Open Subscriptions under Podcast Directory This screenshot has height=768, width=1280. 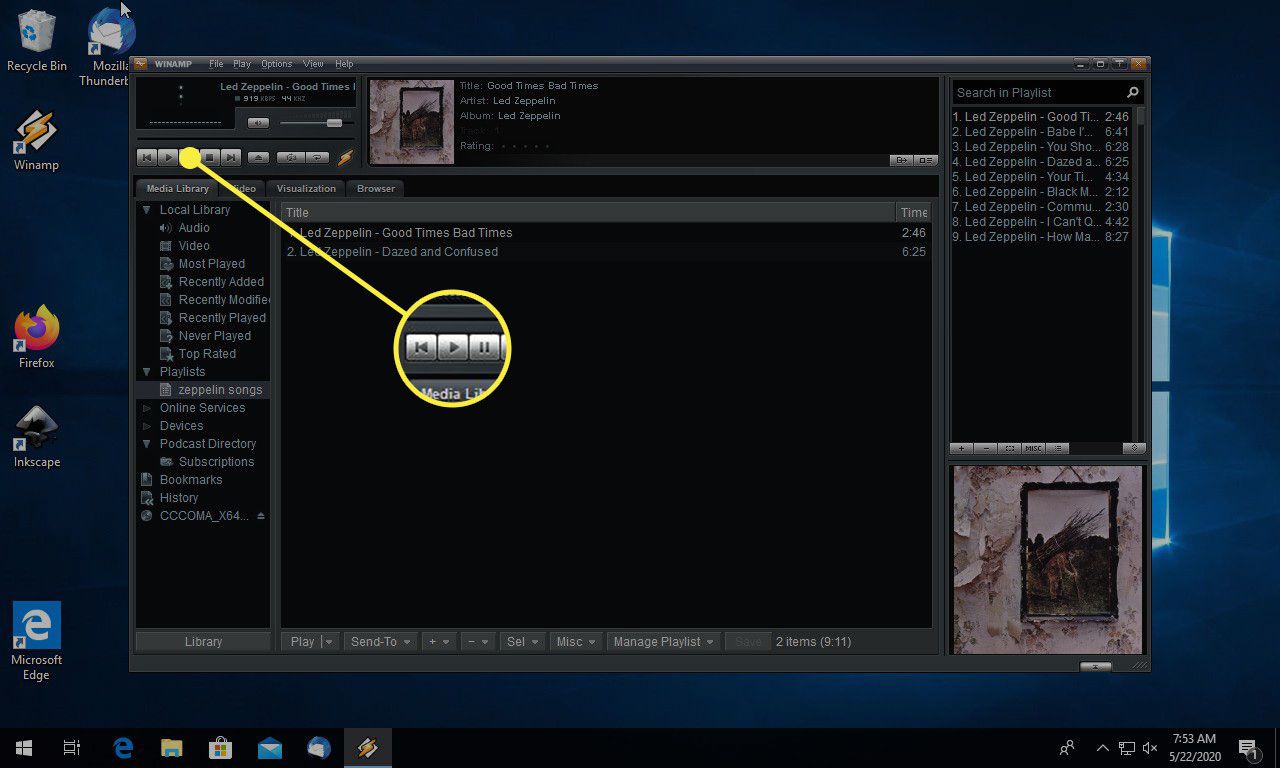[x=216, y=462]
